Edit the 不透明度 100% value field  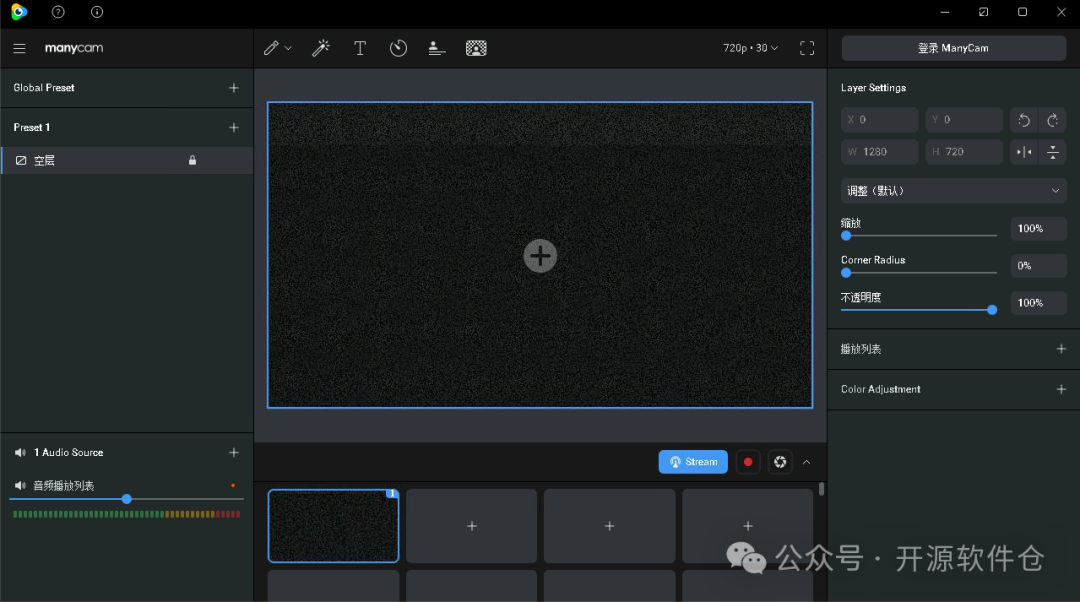pos(1039,303)
